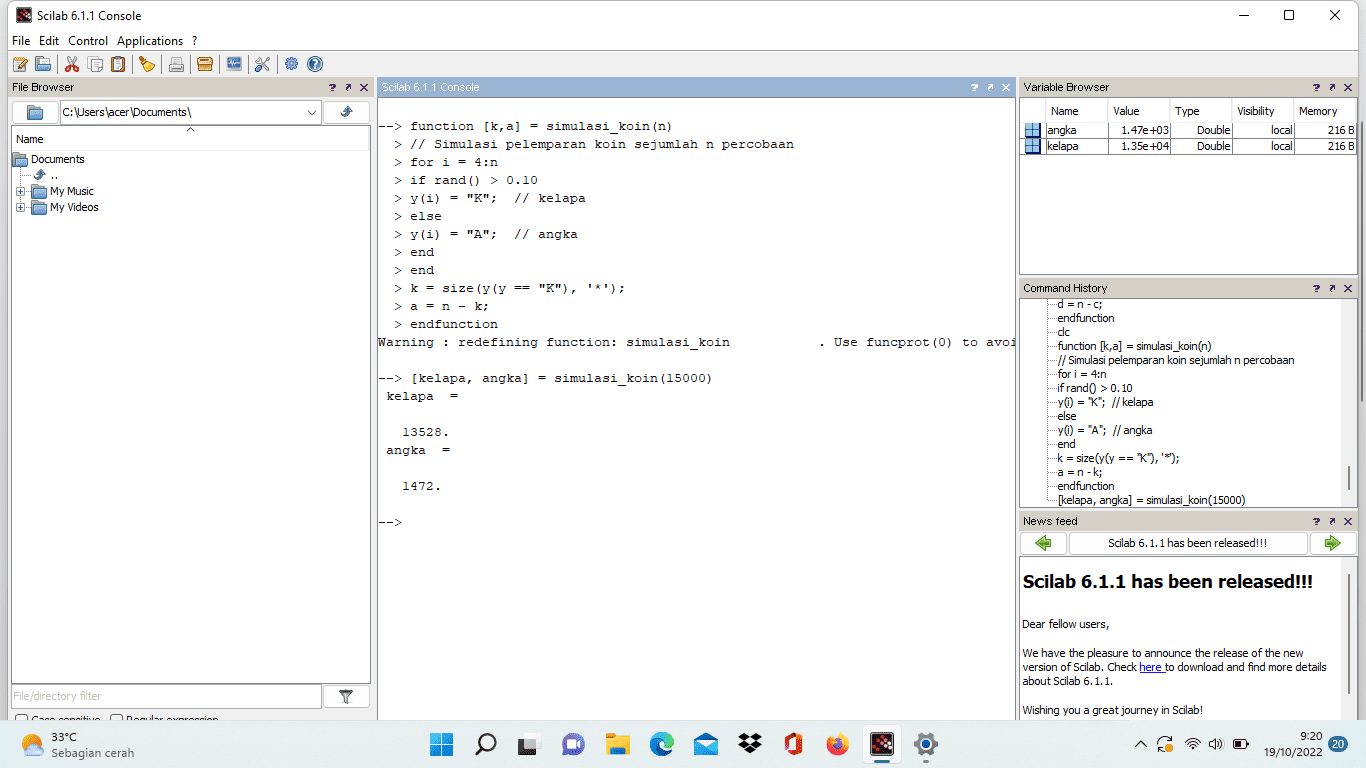Click the Visibility column header
This screenshot has height=768, width=1366.
click(x=1263, y=111)
